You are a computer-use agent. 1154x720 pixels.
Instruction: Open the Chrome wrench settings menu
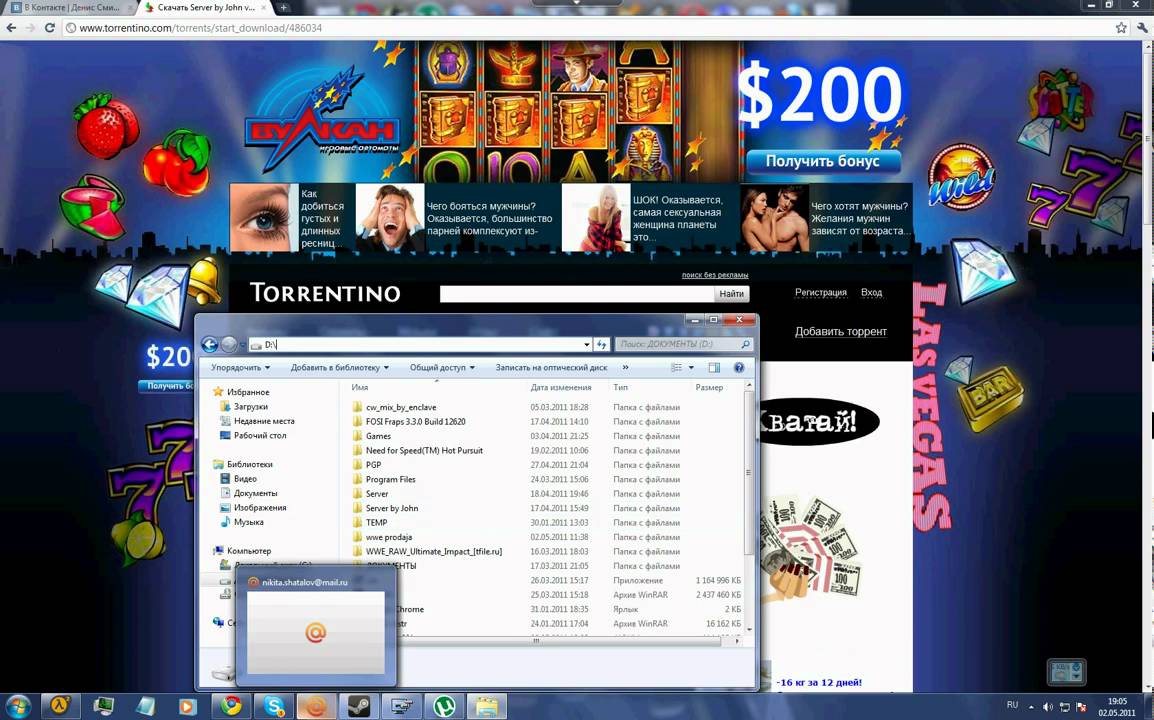tap(1141, 28)
